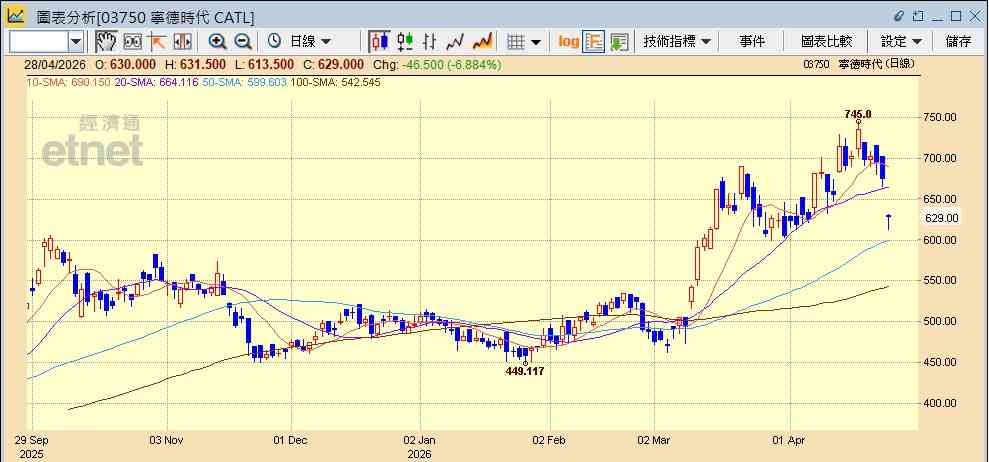Click the 01 Apr date label
Image resolution: width=989 pixels, height=462 pixels.
click(789, 439)
